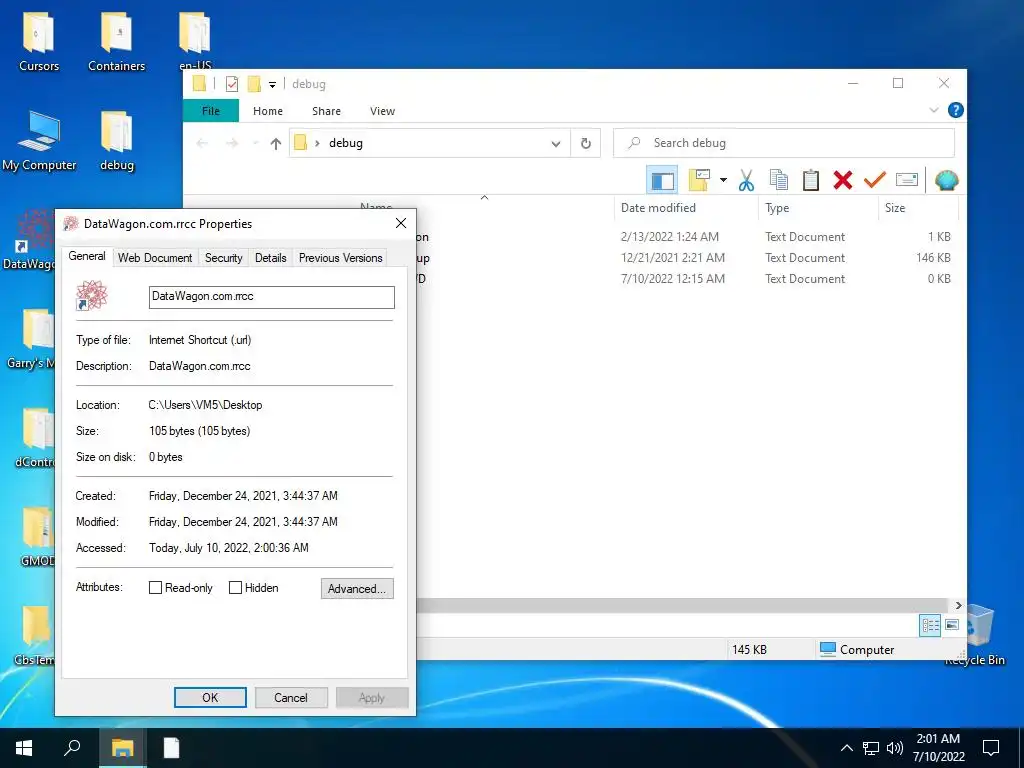Open the Containers desktop folder
This screenshot has width=1024, height=768.
point(116,40)
